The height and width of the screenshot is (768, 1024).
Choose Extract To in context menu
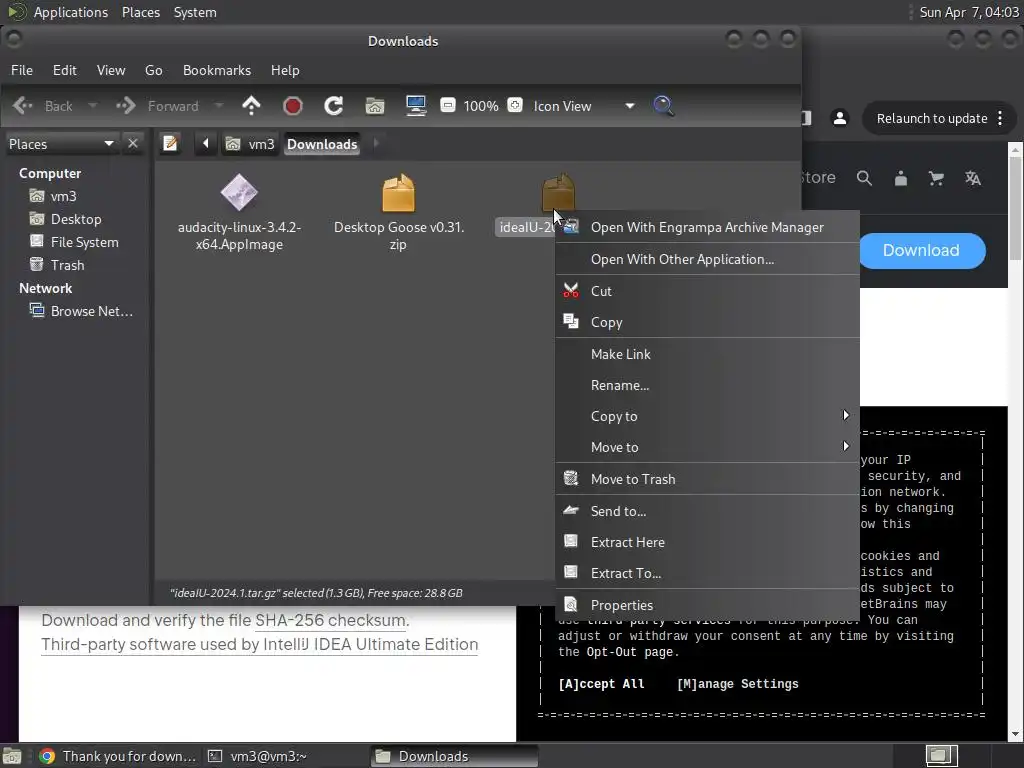pos(707,573)
